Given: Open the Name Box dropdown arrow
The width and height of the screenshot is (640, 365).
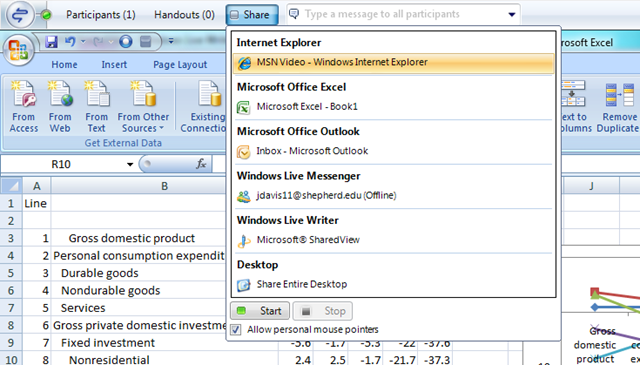Looking at the screenshot, I should pyautogui.click(x=130, y=165).
